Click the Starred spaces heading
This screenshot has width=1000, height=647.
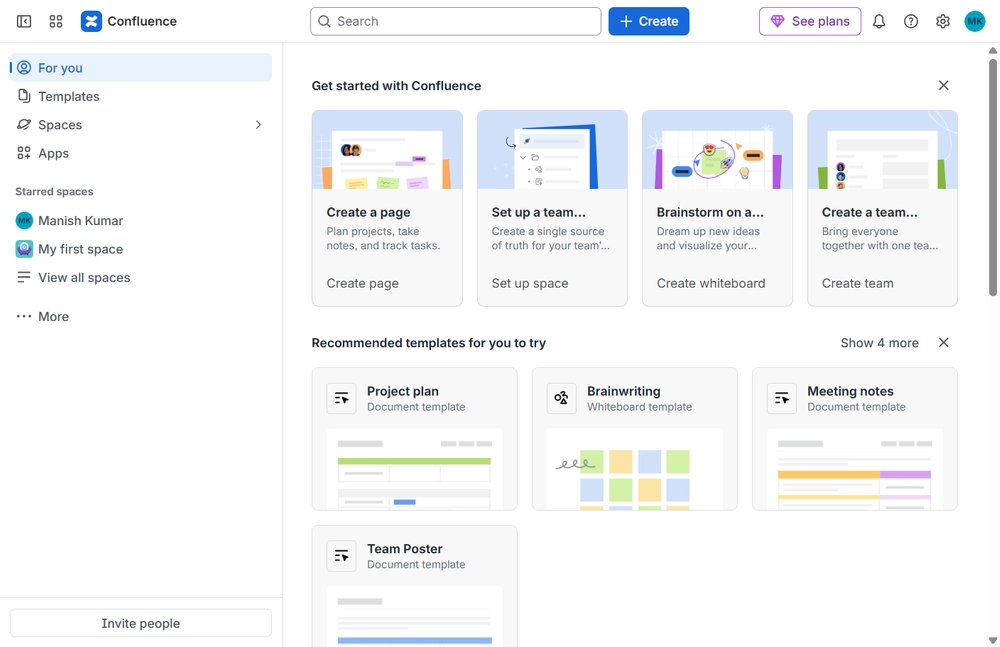(54, 191)
